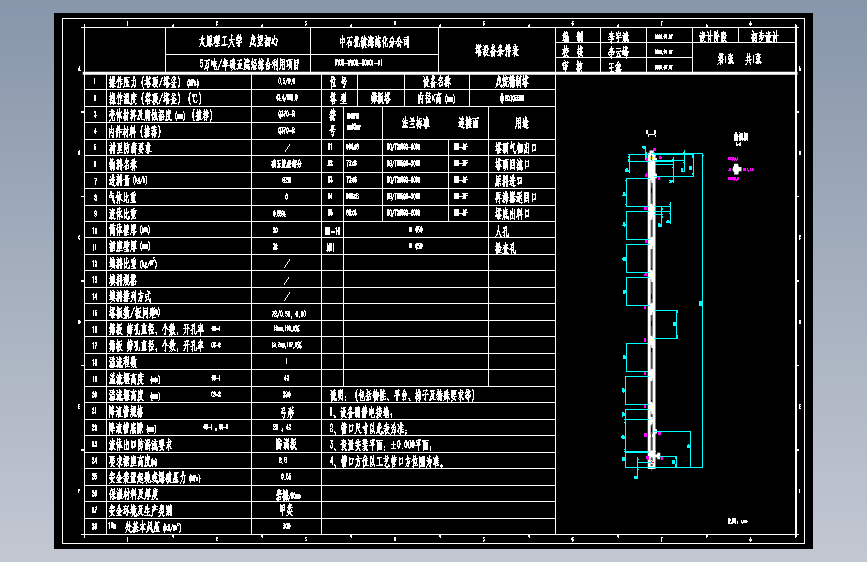
Task: Select row 22 降液管底隙 label
Action: tap(132, 428)
